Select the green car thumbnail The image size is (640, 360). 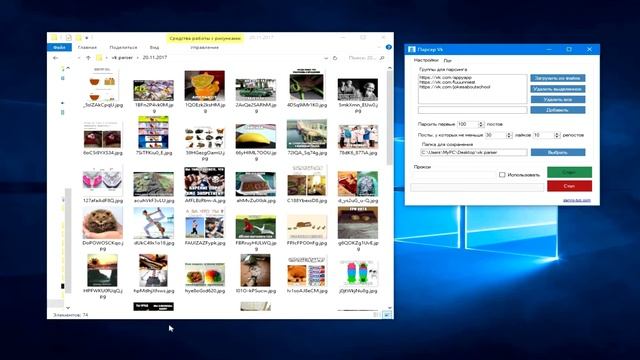pos(256,89)
